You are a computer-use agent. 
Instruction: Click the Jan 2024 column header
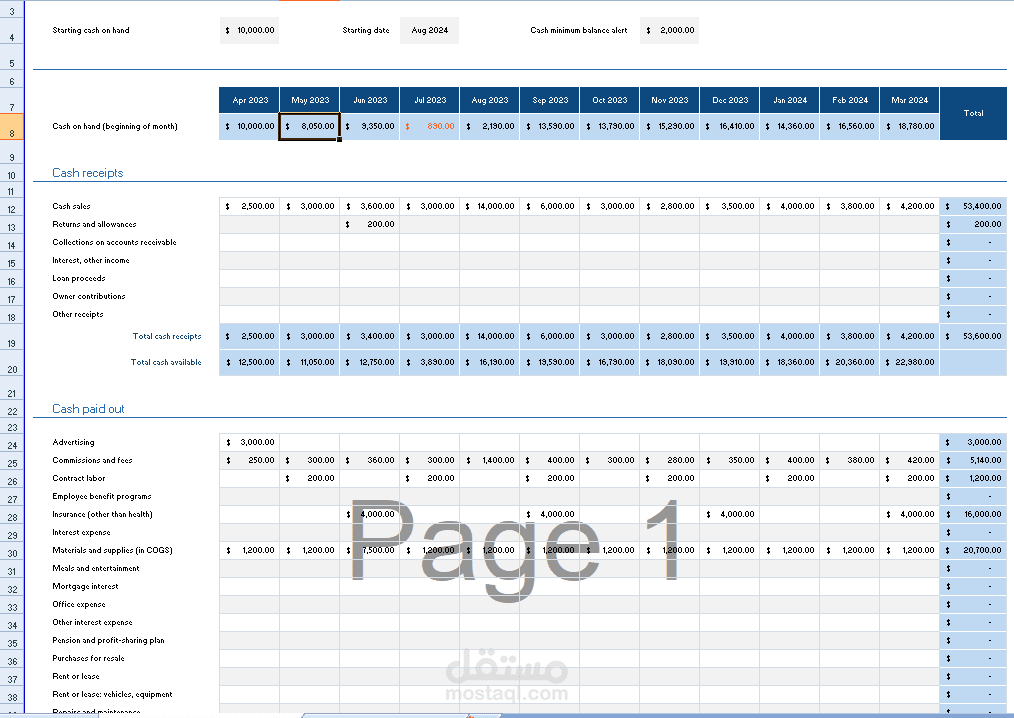(x=790, y=100)
